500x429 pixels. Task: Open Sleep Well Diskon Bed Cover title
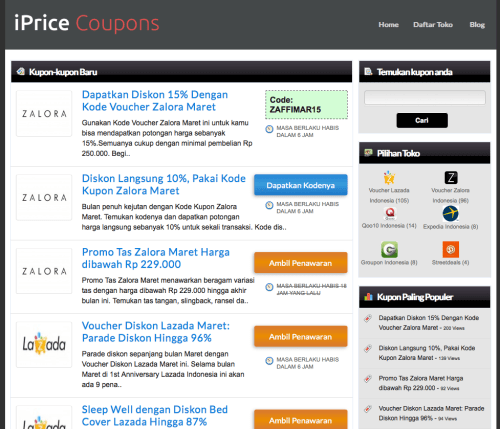(155, 415)
